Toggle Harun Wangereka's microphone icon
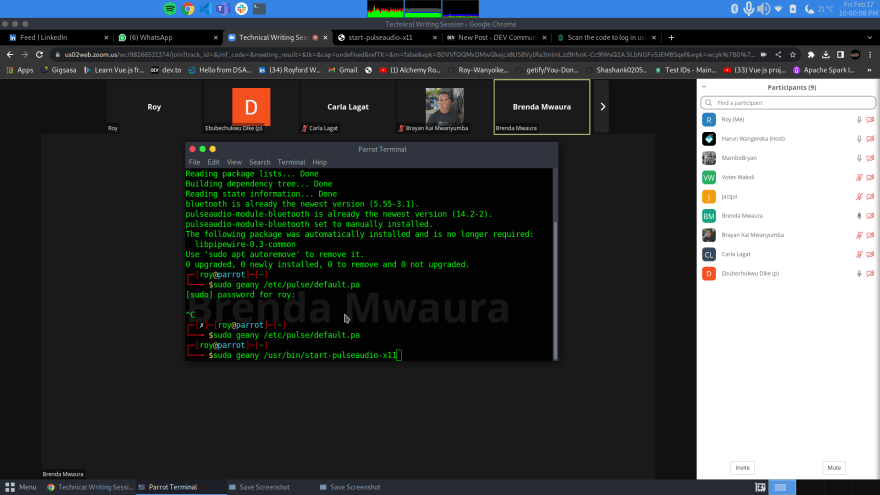This screenshot has width=880, height=495. point(859,139)
